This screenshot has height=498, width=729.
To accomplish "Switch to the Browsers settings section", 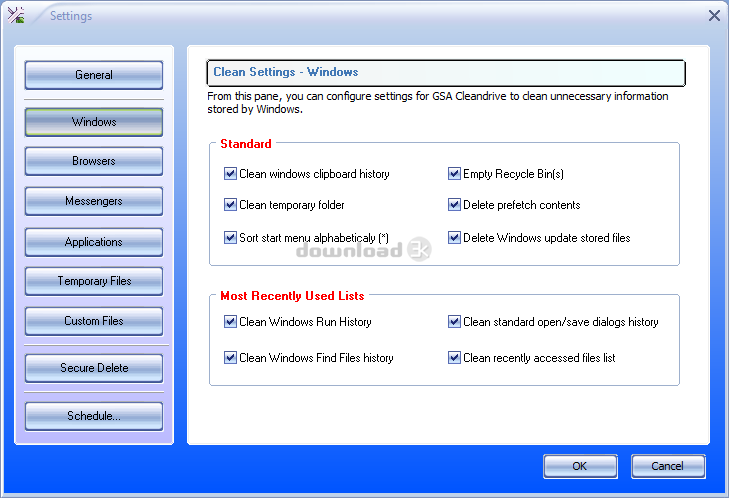I will tap(94, 161).
